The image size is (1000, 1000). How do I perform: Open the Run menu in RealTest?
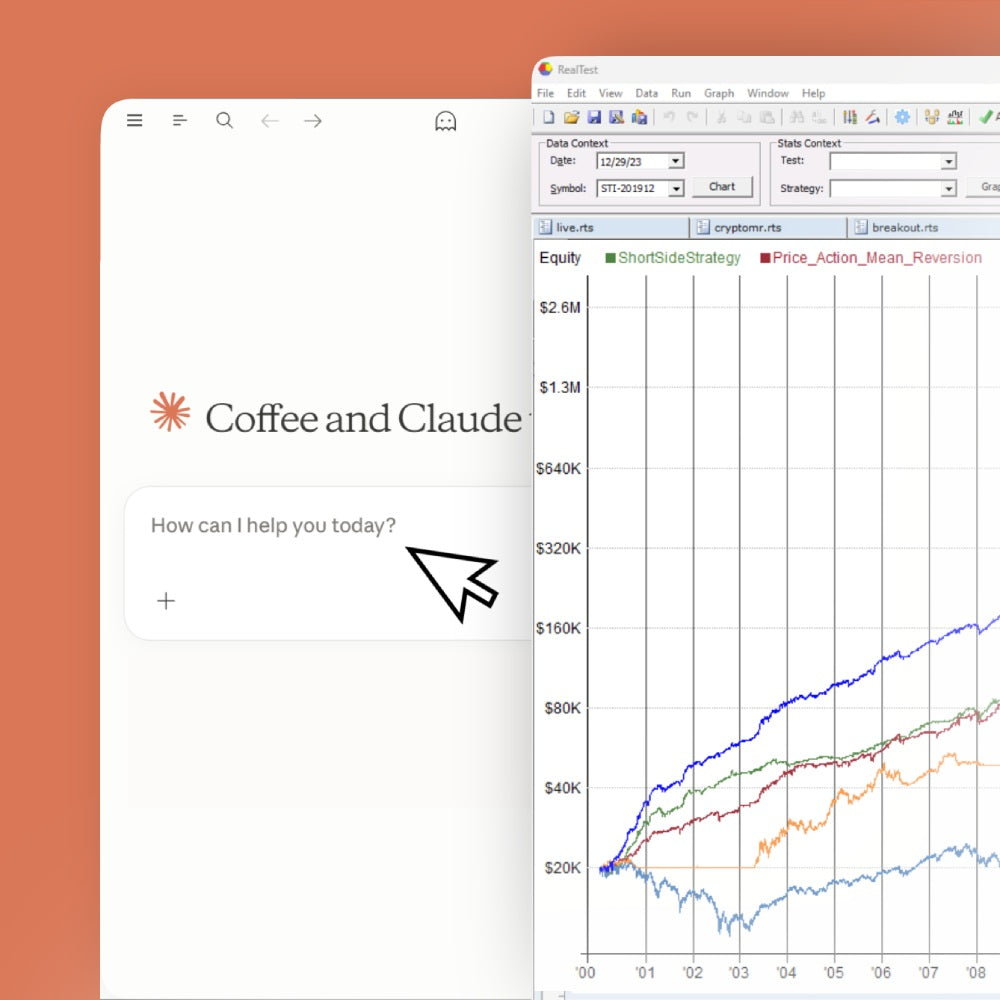click(x=680, y=93)
